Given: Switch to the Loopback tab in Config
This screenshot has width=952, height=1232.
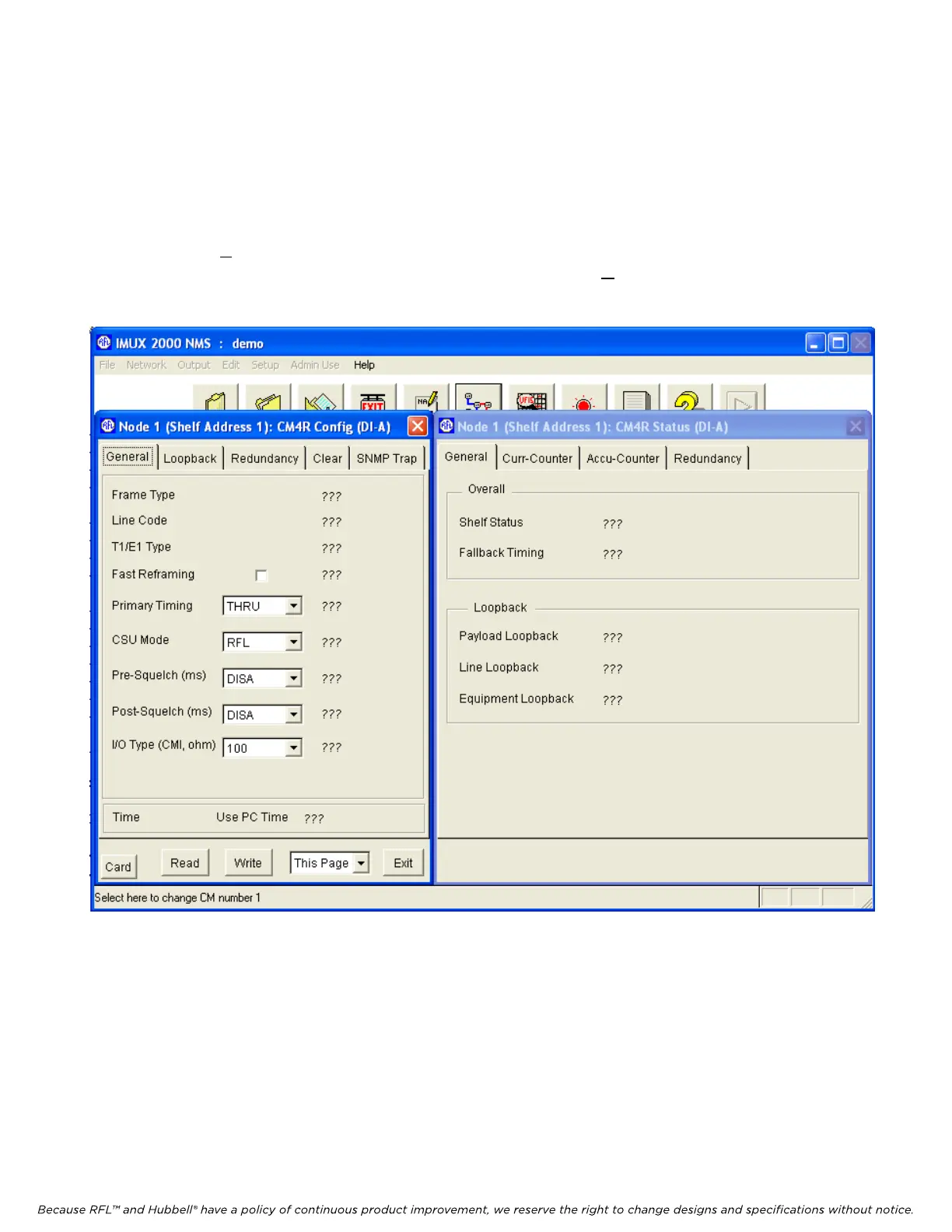Looking at the screenshot, I should [190, 458].
